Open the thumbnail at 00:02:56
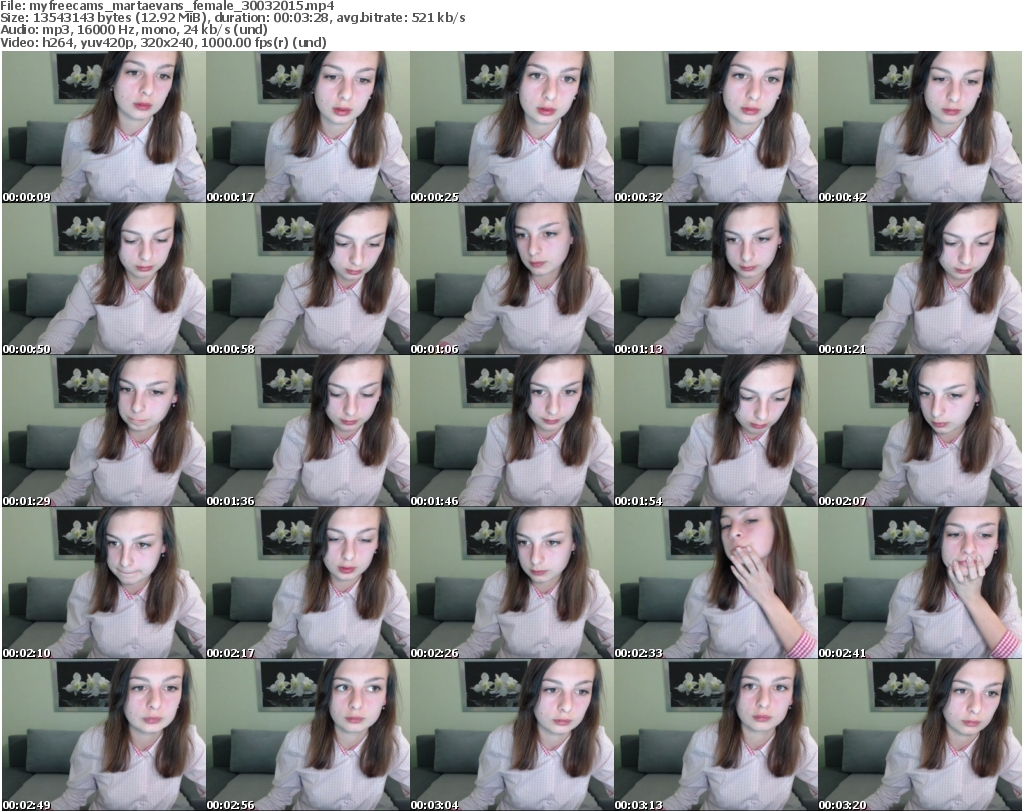 [x=308, y=735]
